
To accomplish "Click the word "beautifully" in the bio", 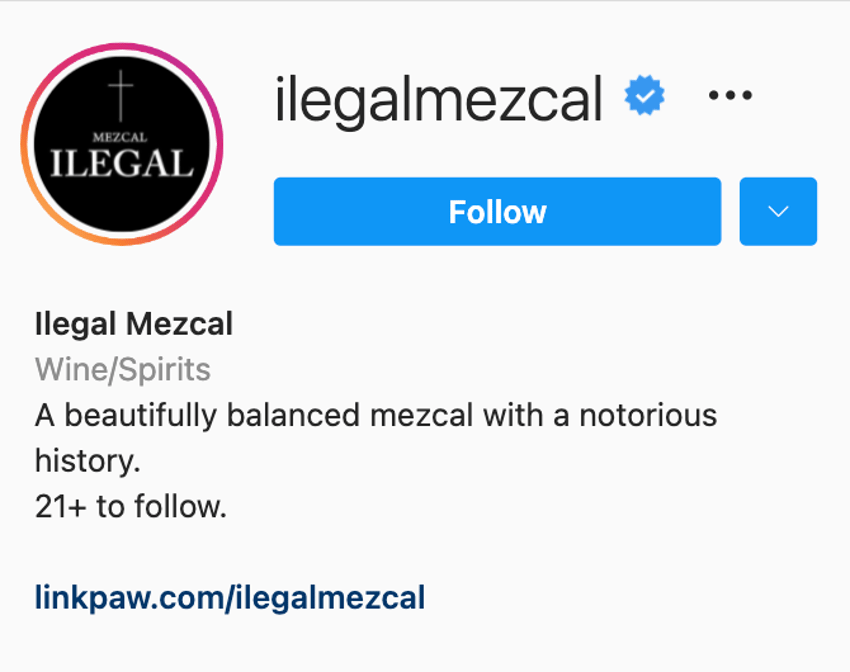I will tap(140, 416).
